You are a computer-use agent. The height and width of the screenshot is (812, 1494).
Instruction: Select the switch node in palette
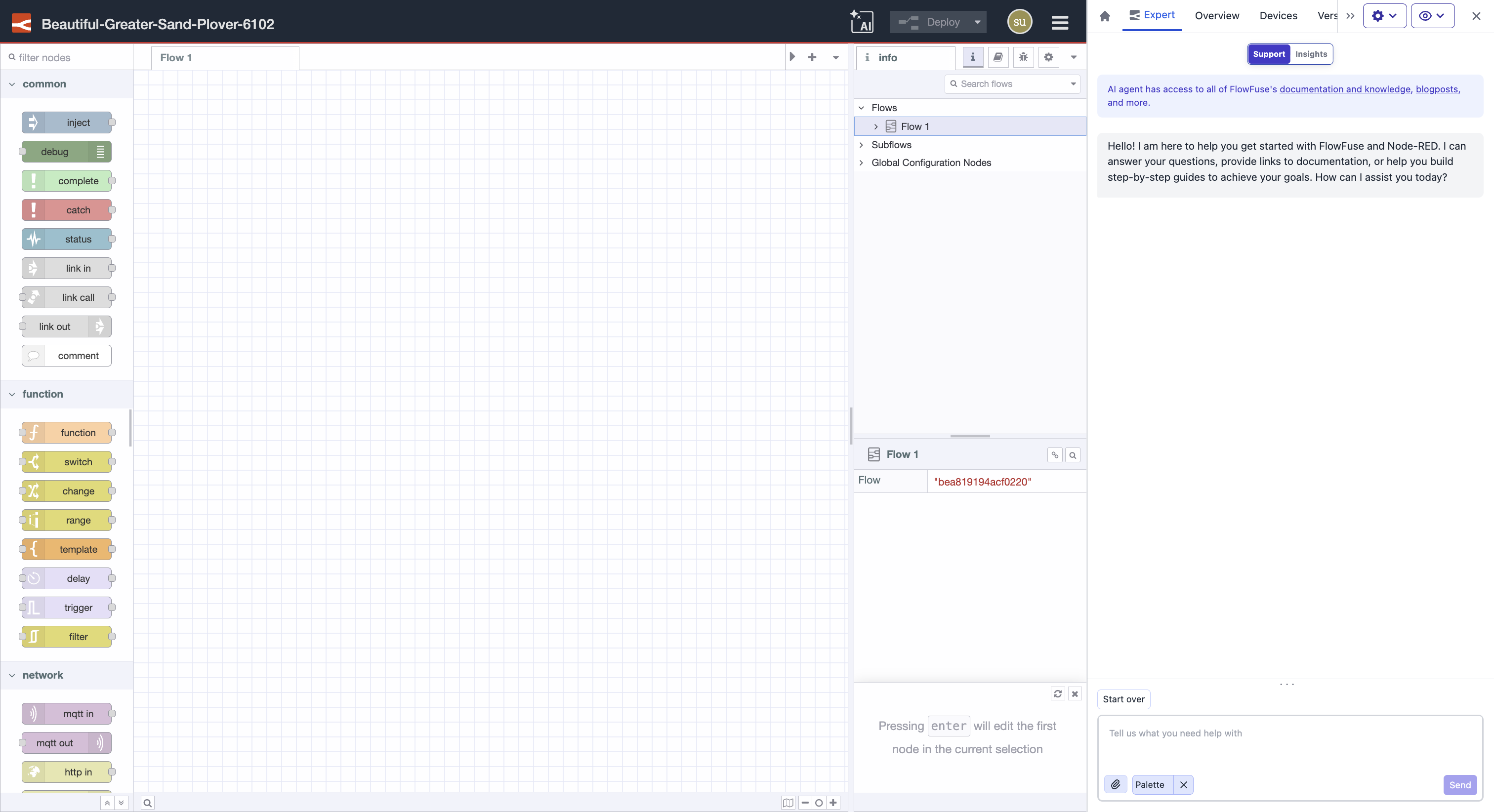pos(67,462)
